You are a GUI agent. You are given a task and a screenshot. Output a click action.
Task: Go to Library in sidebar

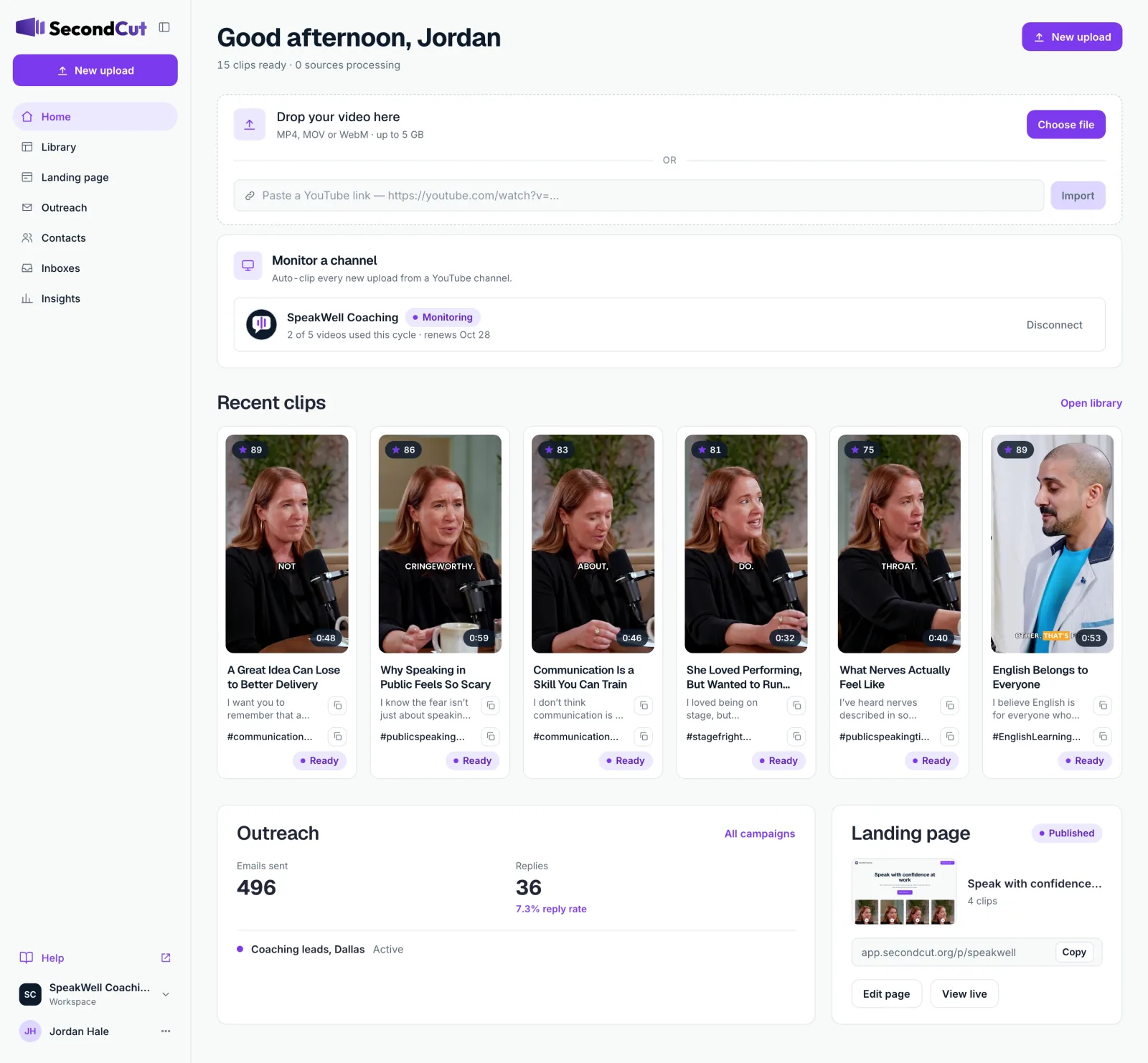pyautogui.click(x=95, y=147)
